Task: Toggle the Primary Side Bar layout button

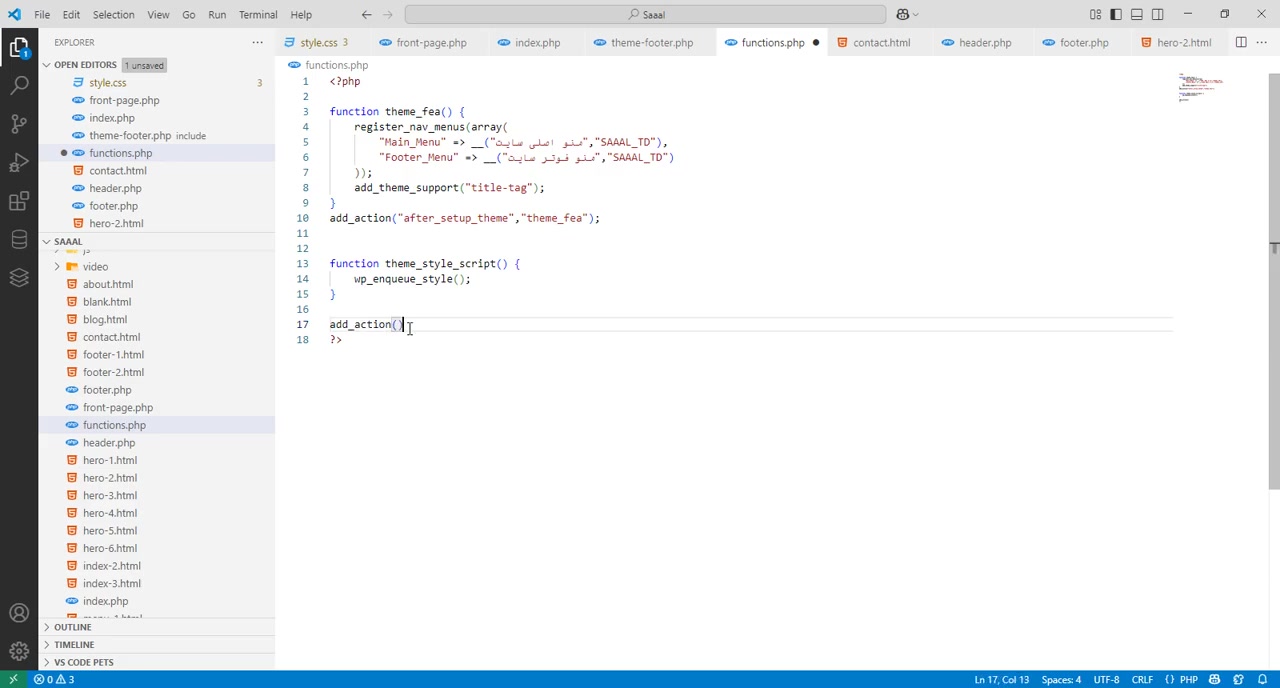Action: tap(1116, 14)
